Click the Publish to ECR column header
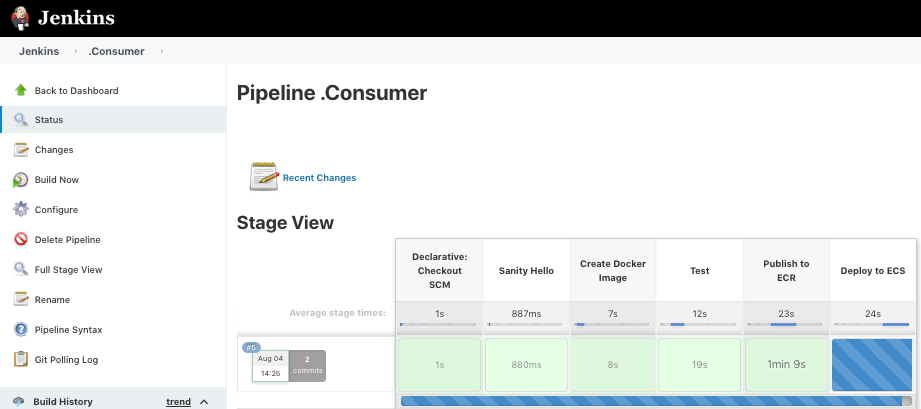 click(x=786, y=270)
